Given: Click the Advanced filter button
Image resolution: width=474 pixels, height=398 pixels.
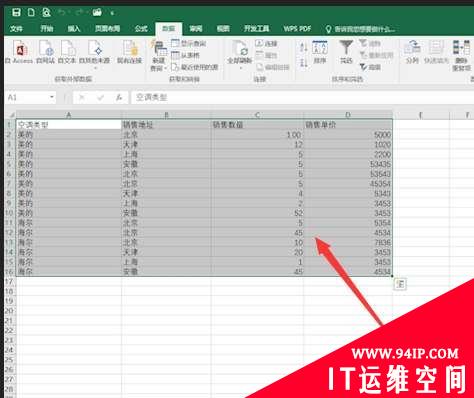Looking at the screenshot, I should (370, 67).
